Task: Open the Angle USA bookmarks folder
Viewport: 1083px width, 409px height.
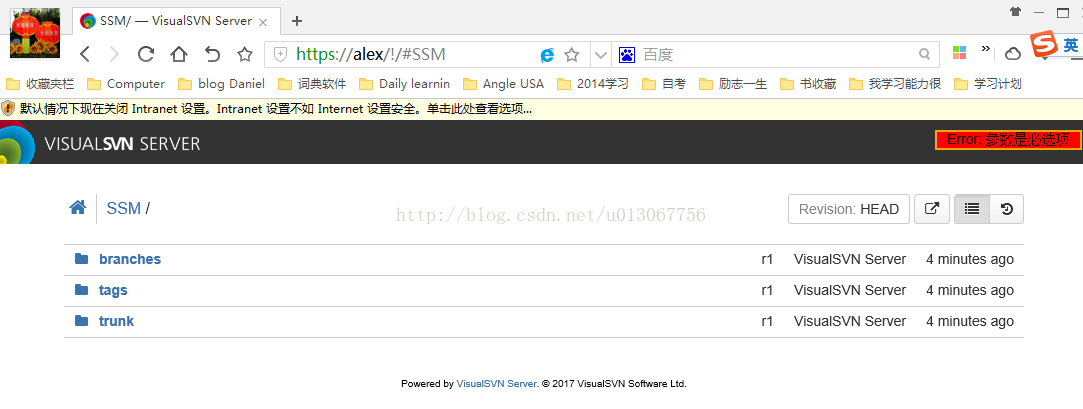Action: [504, 84]
